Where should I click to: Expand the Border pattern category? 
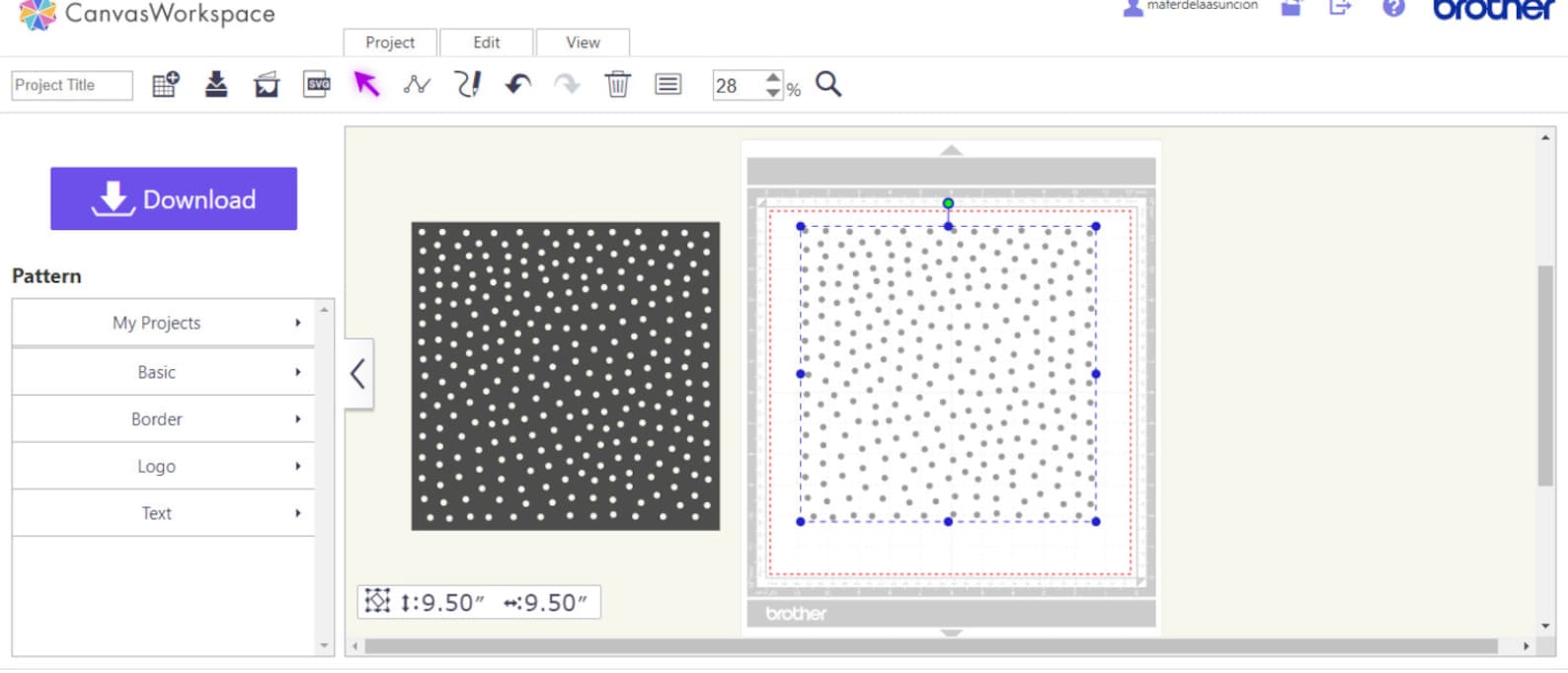pyautogui.click(x=163, y=419)
